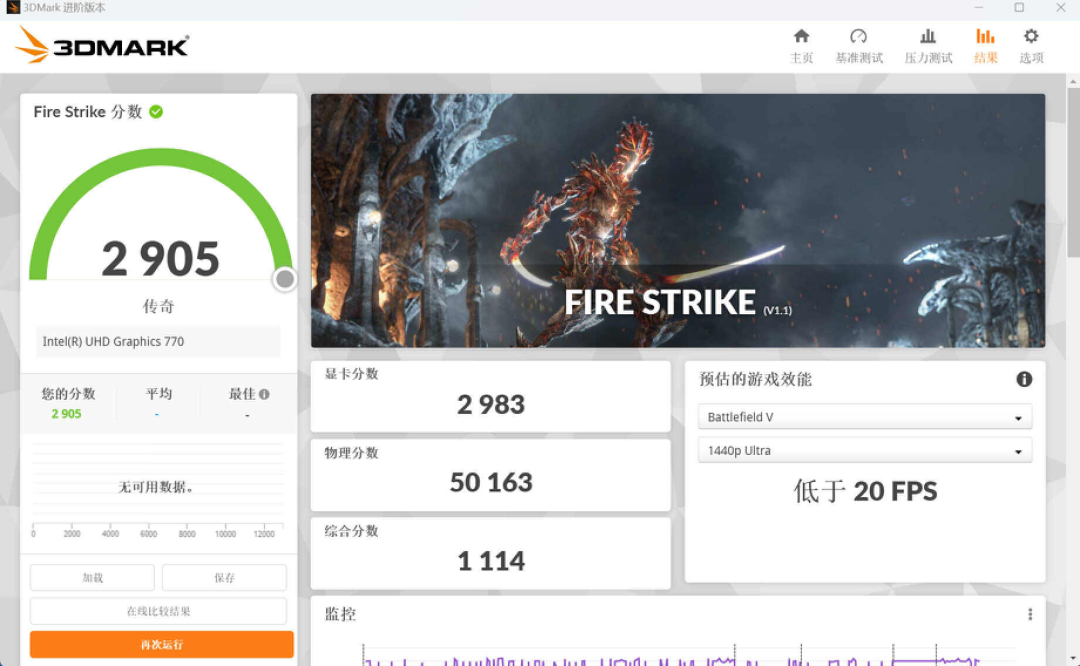Click the 加载 load button
The width and height of the screenshot is (1080, 666).
pos(92,578)
